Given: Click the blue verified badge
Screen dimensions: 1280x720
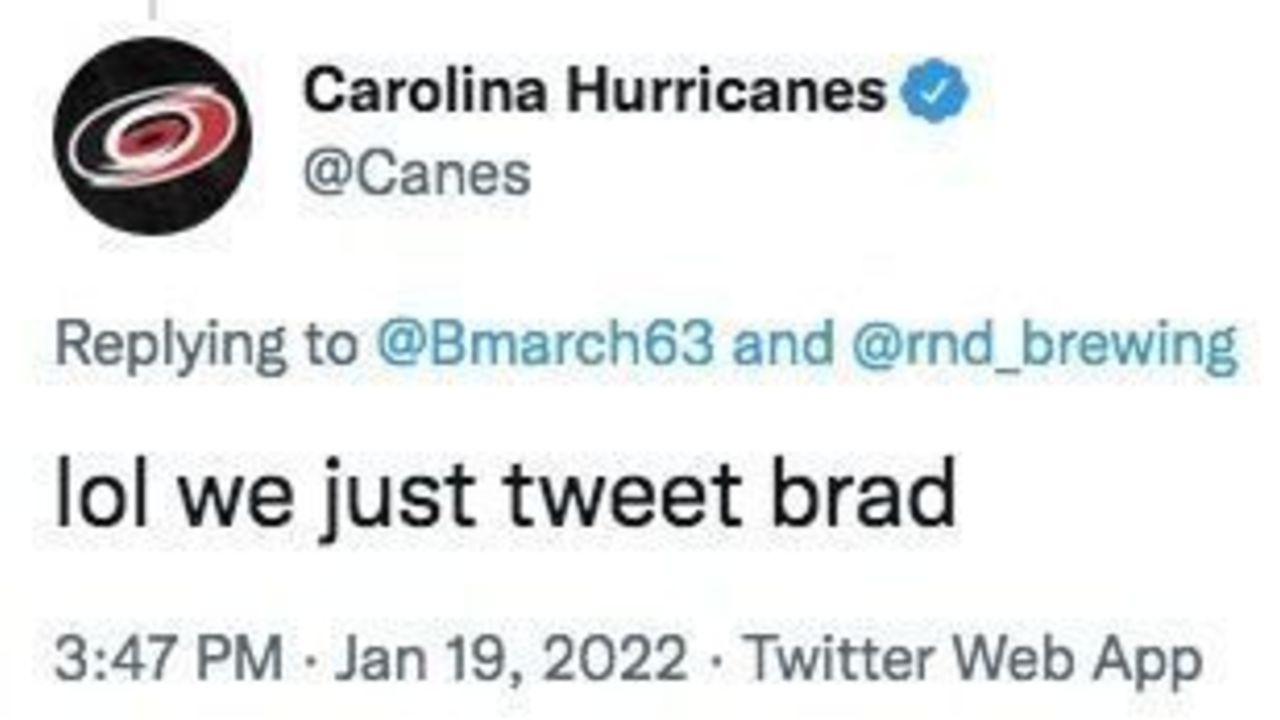Looking at the screenshot, I should click(x=937, y=94).
